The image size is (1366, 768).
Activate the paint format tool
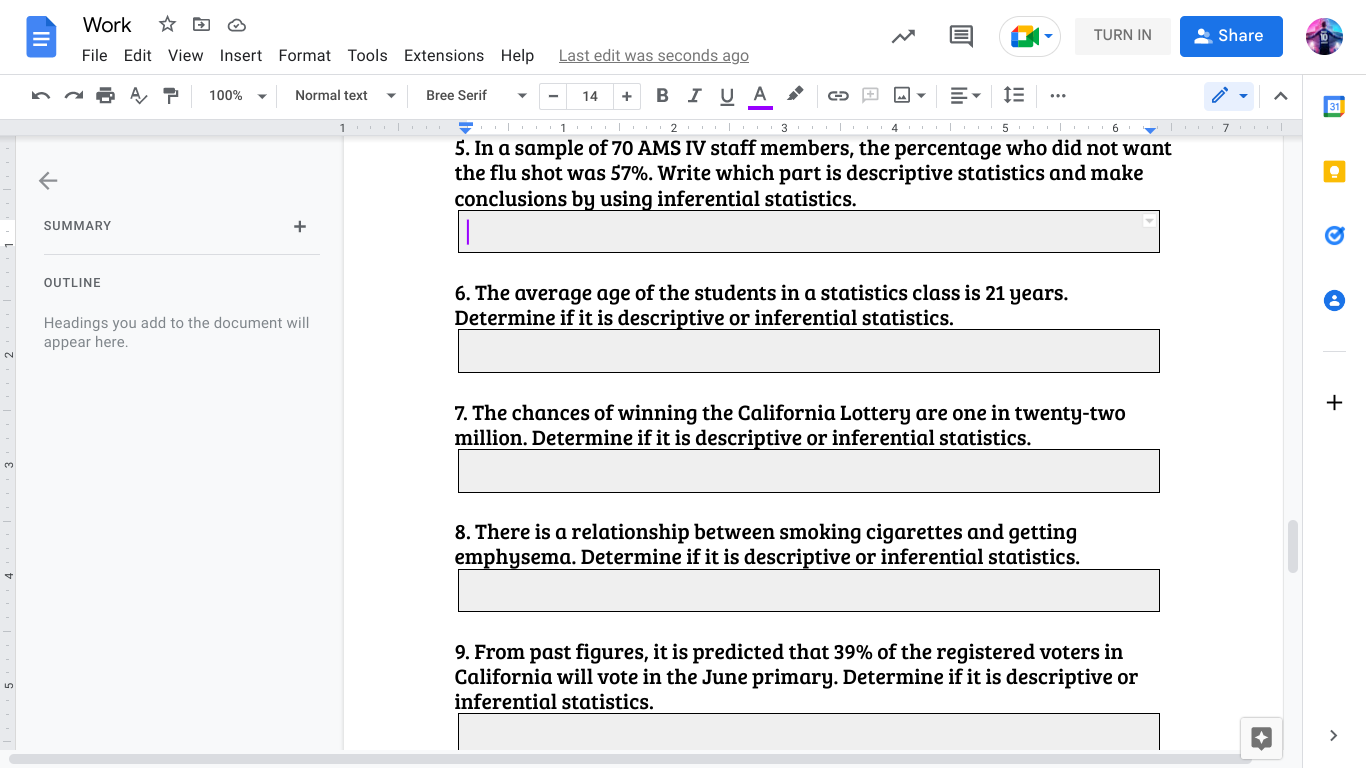click(x=171, y=96)
